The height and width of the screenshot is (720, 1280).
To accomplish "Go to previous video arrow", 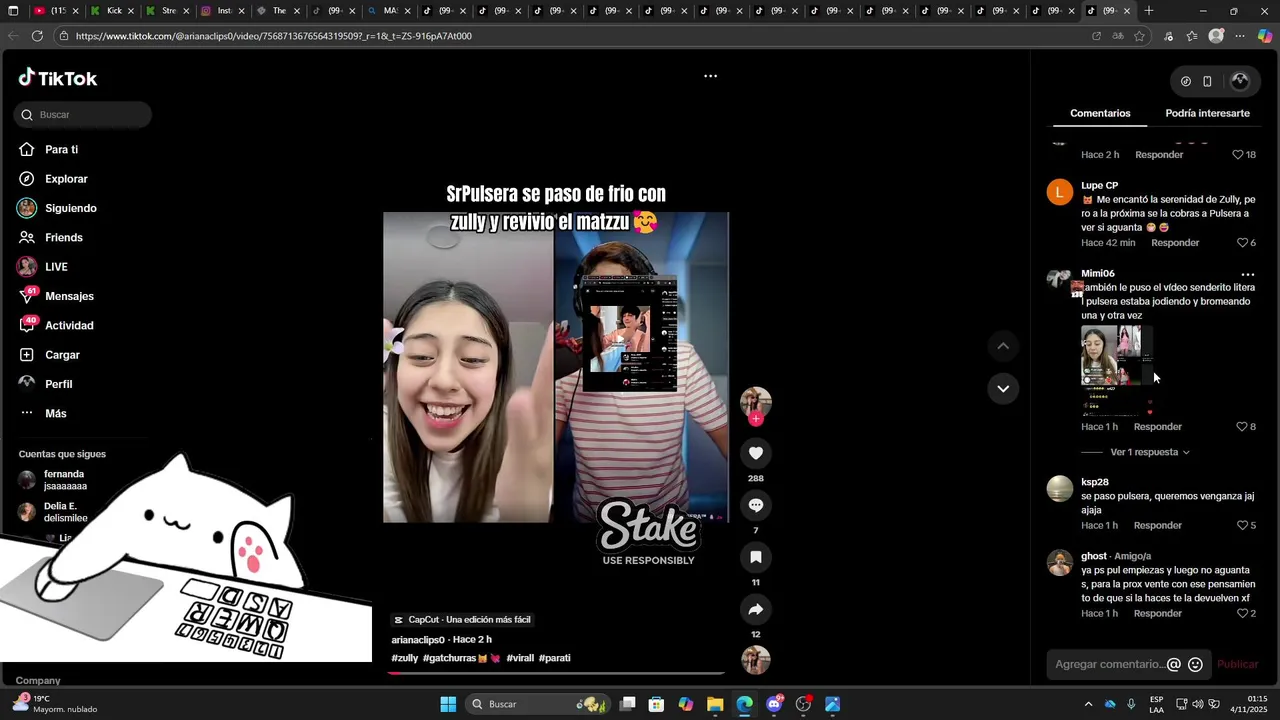I will (1003, 346).
